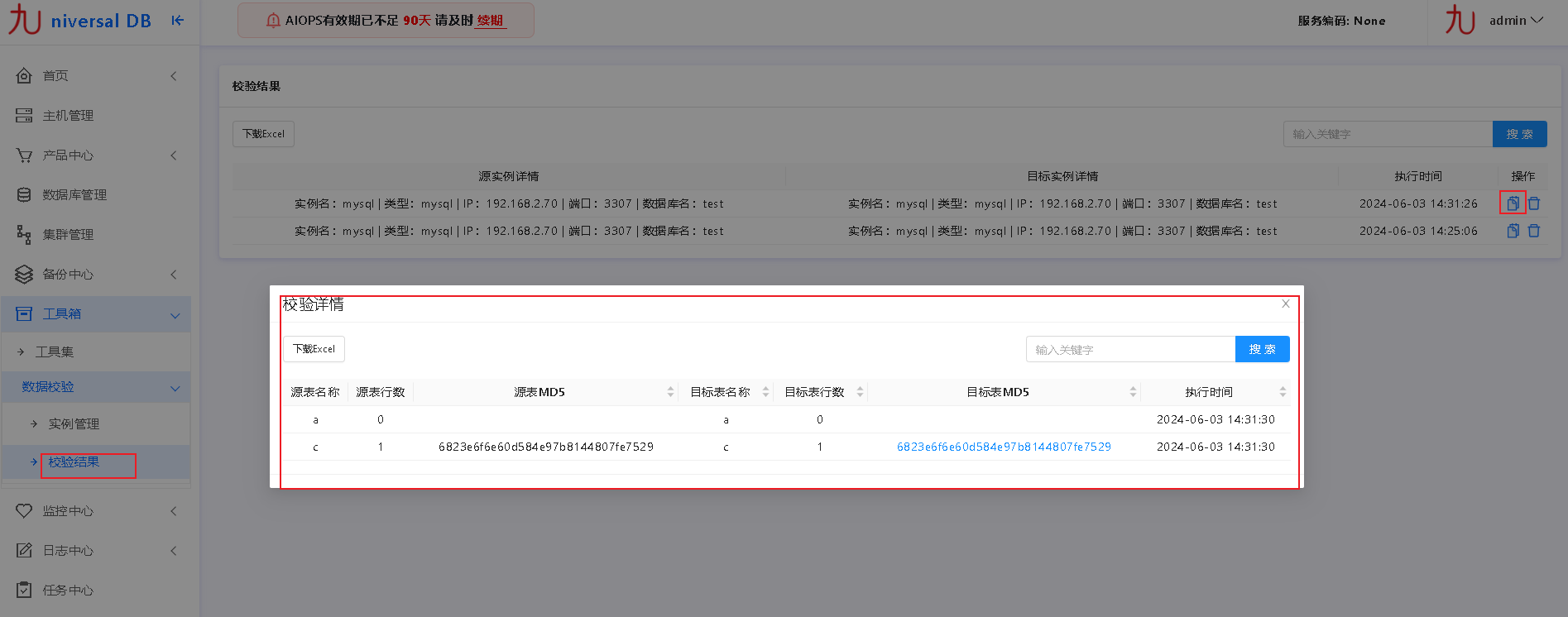Screen dimensions: 1568x617
Task: Toggle sorting on 目标表行数 column
Action: (x=860, y=392)
